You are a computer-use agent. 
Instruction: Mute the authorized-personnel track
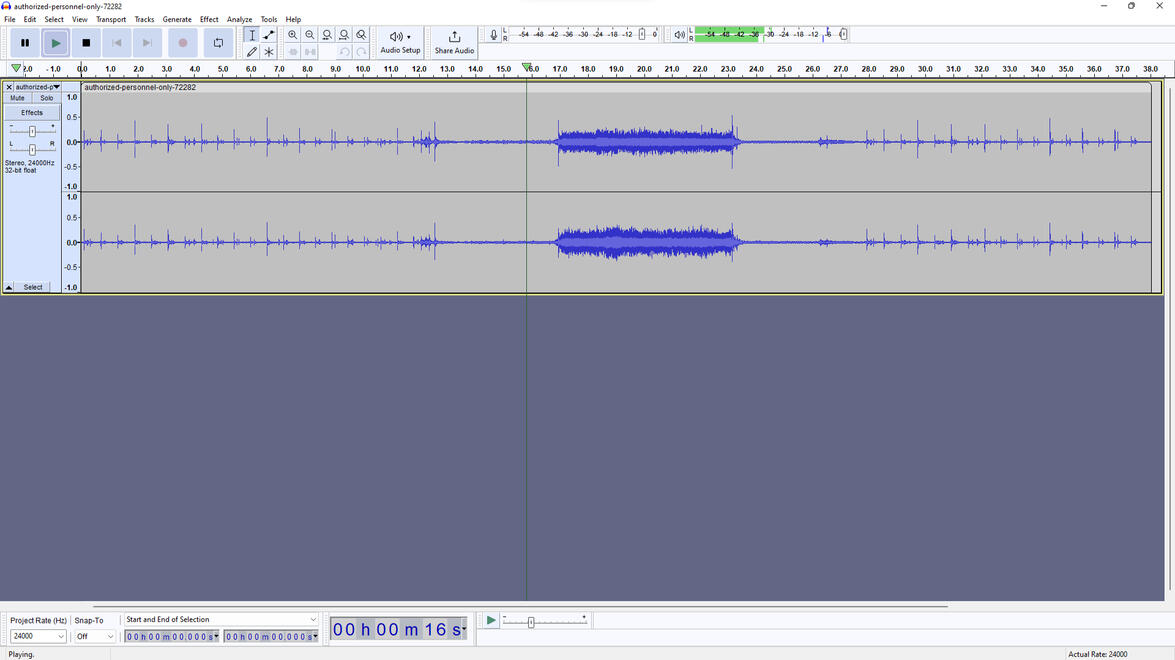(18, 98)
